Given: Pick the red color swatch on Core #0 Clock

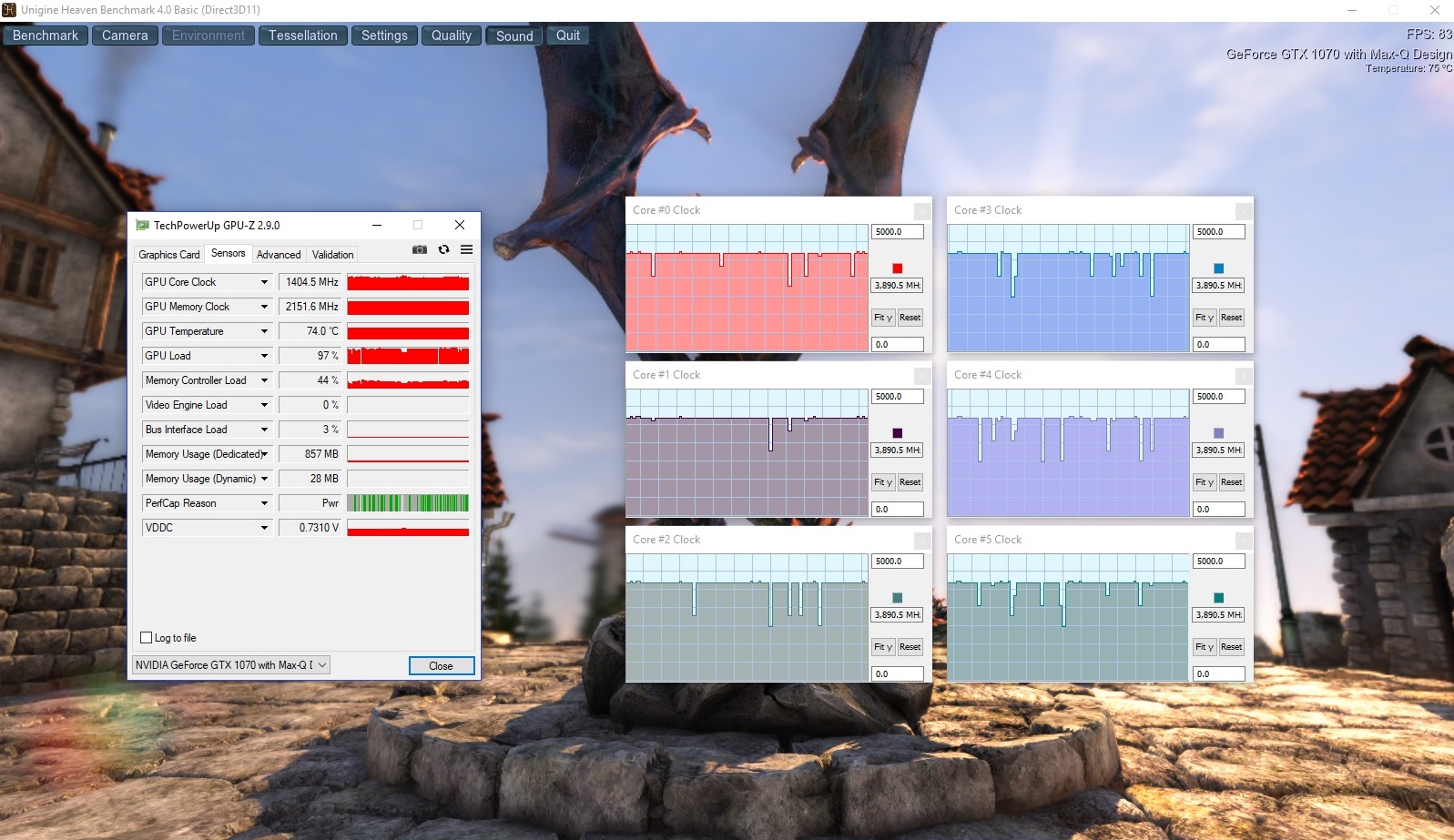Looking at the screenshot, I should click(898, 268).
